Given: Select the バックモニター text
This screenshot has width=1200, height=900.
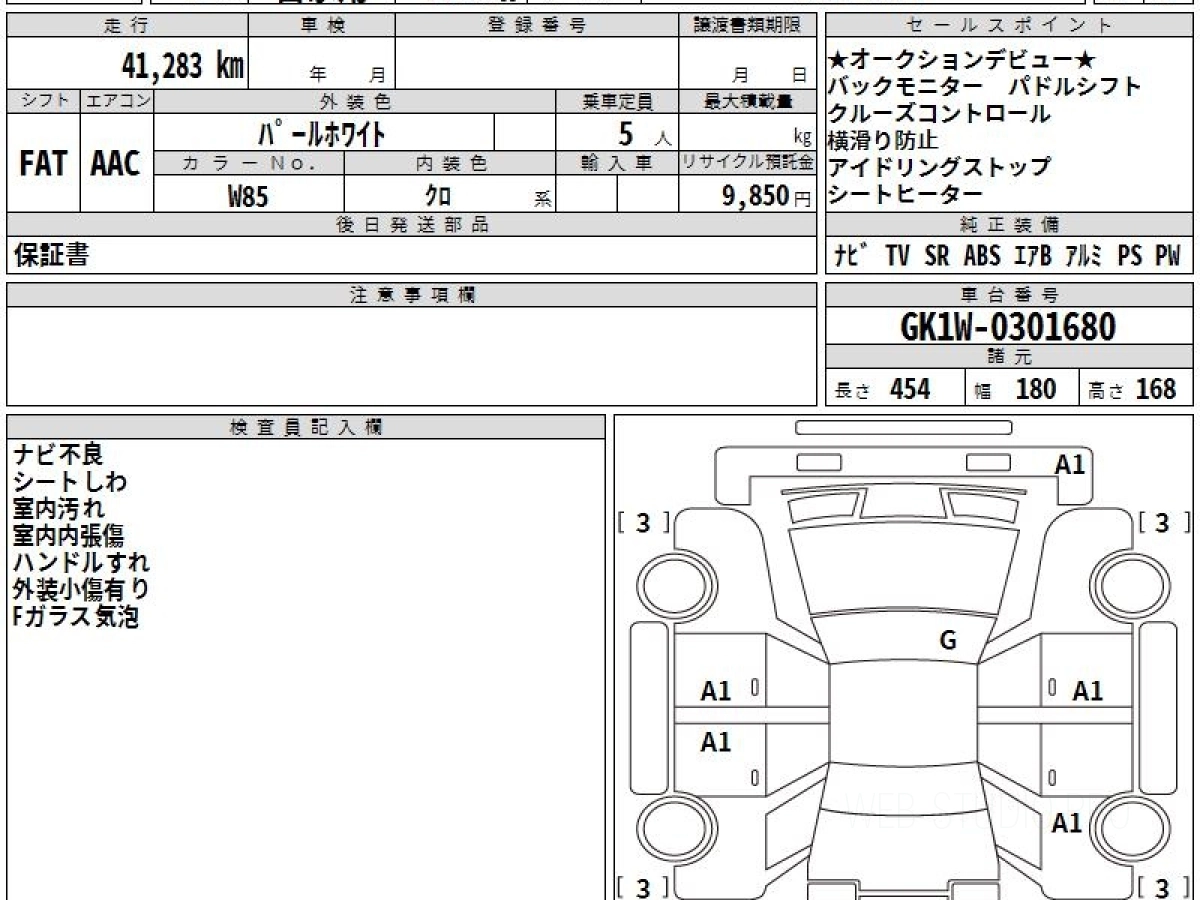Looking at the screenshot, I should click(x=905, y=87).
